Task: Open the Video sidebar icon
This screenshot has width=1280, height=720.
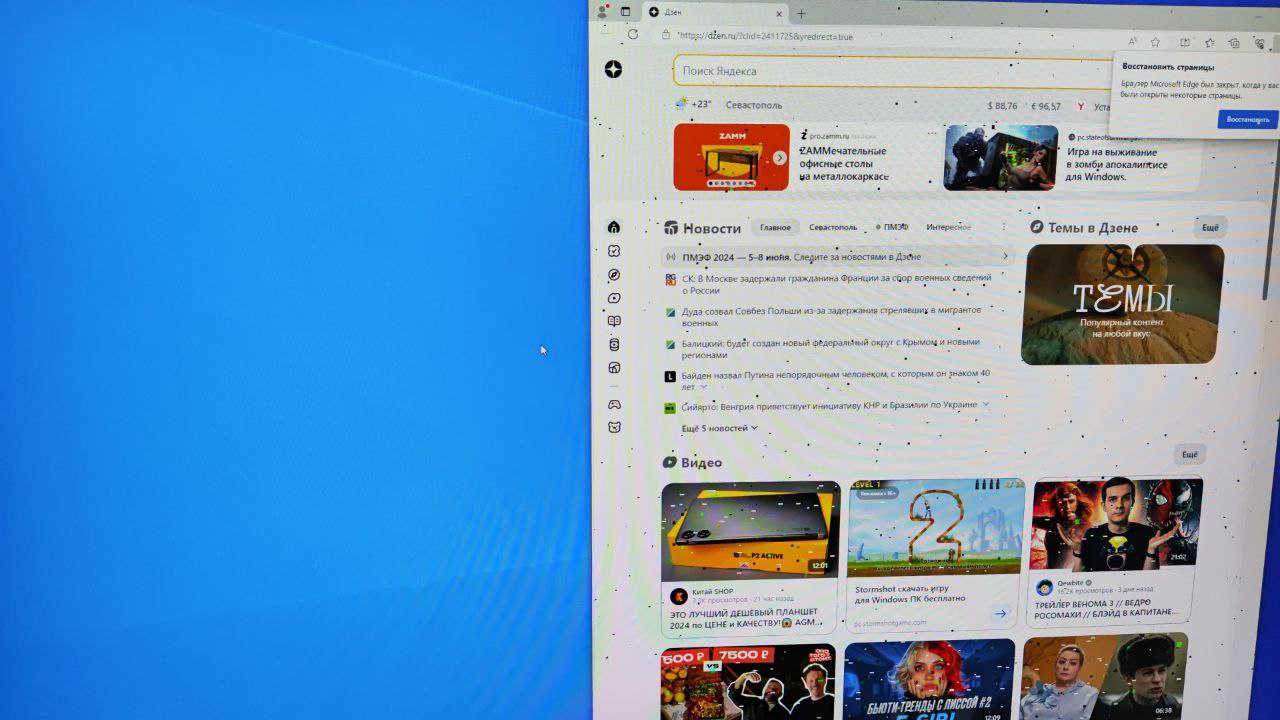Action: pos(614,298)
